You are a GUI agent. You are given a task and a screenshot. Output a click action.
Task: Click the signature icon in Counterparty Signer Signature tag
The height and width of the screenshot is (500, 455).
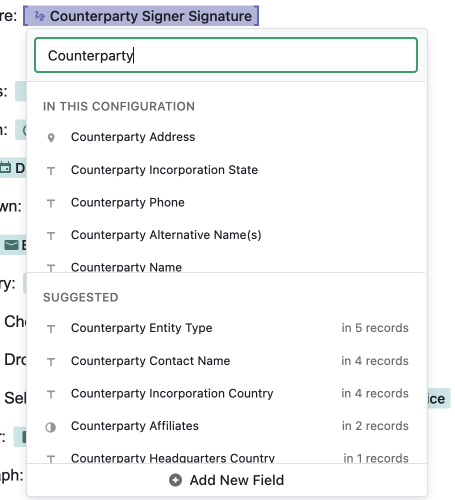[40, 16]
